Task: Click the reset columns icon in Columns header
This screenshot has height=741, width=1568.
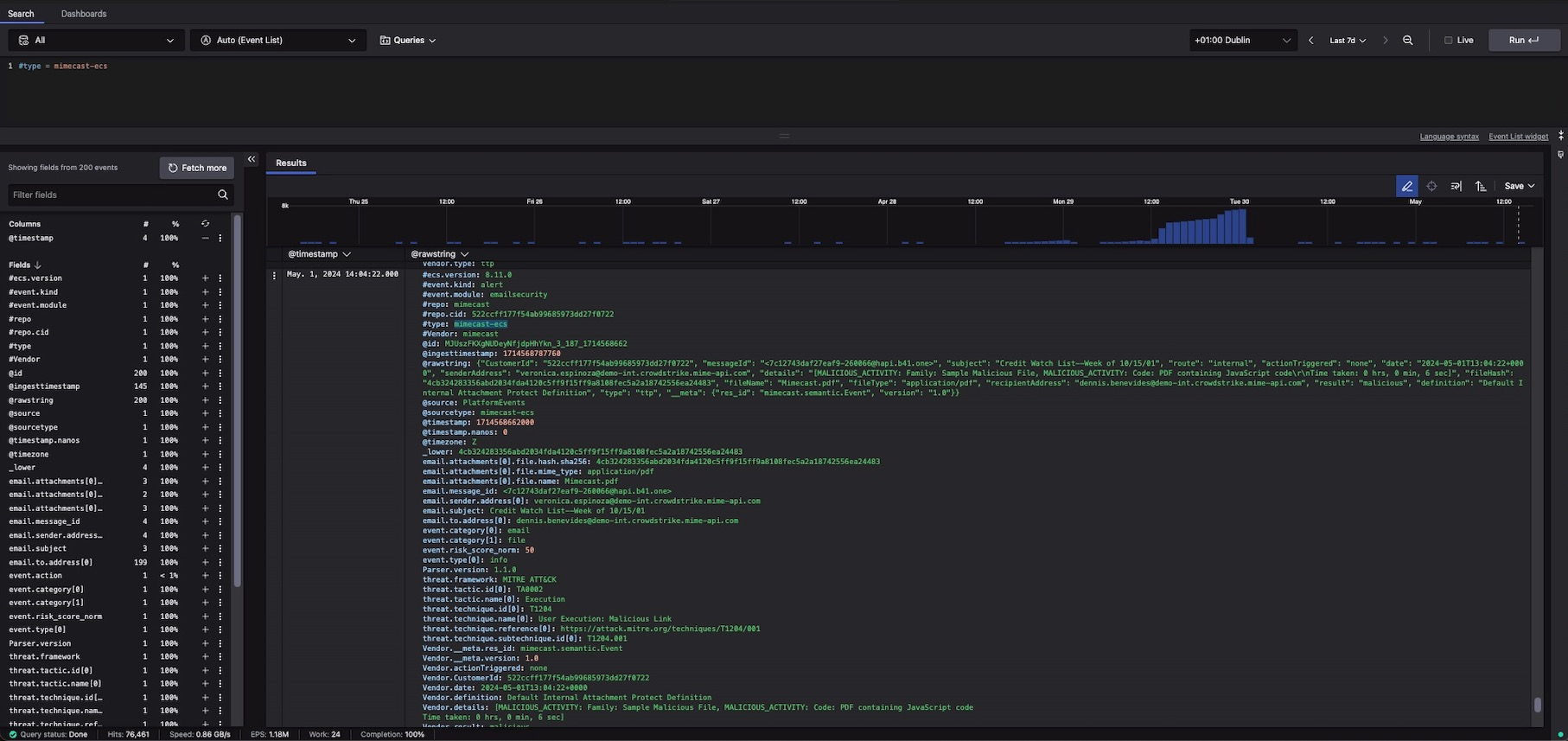Action: click(x=205, y=224)
